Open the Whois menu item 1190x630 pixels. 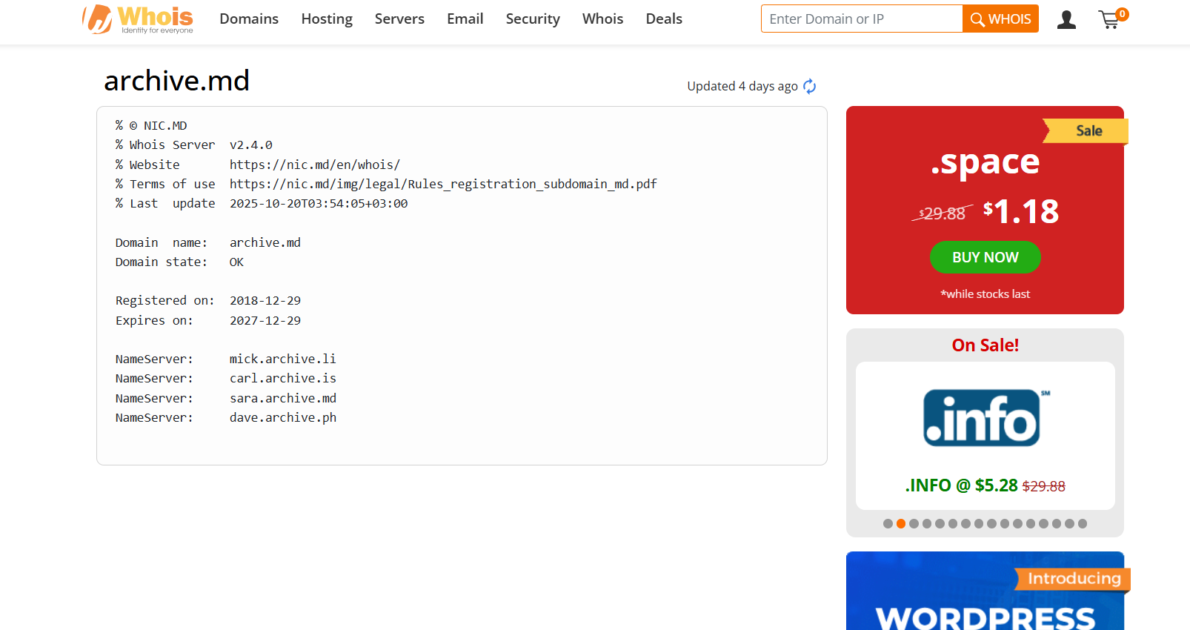pos(603,19)
